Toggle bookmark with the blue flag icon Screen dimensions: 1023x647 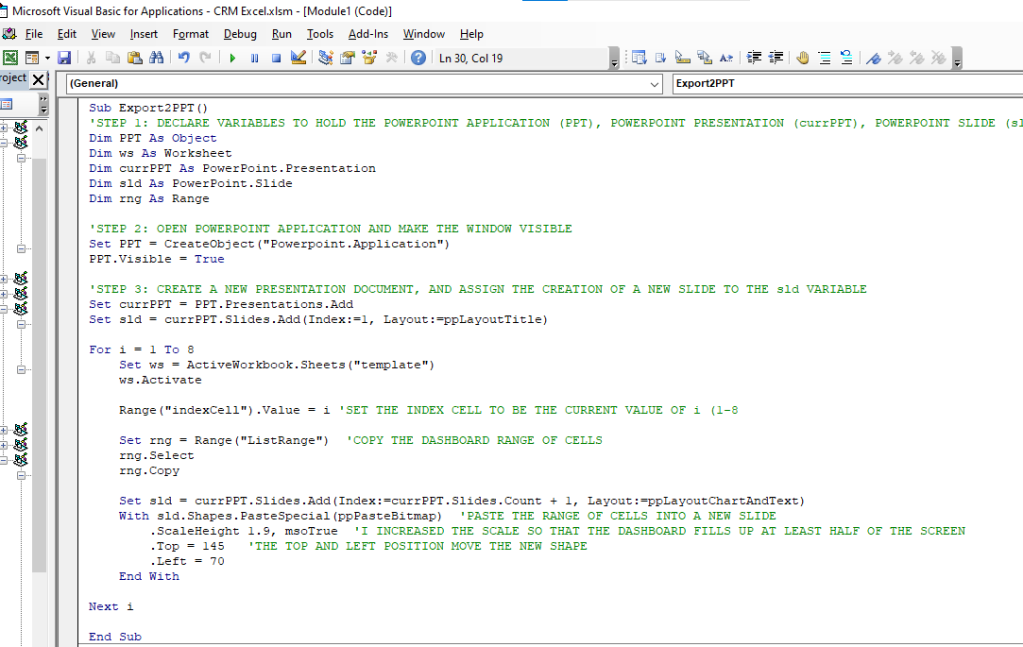click(874, 58)
